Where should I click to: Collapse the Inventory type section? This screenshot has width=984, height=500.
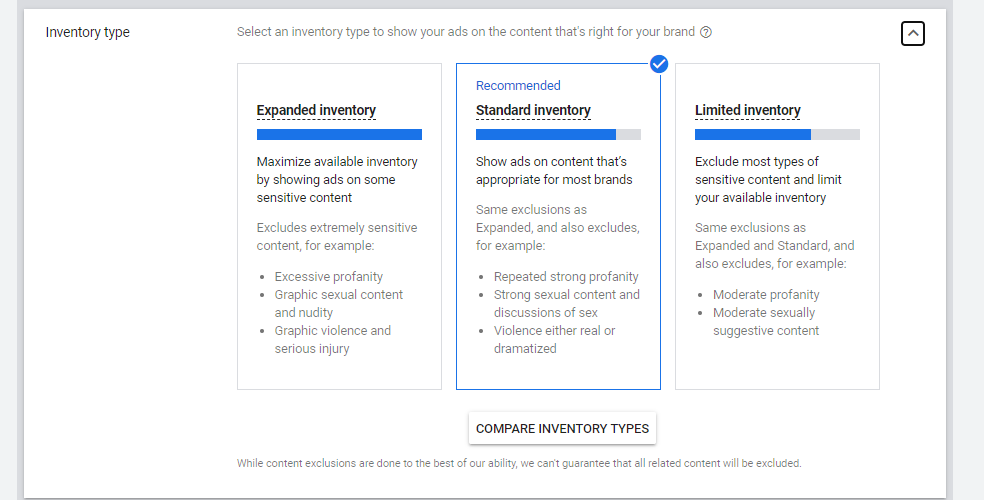click(x=912, y=33)
